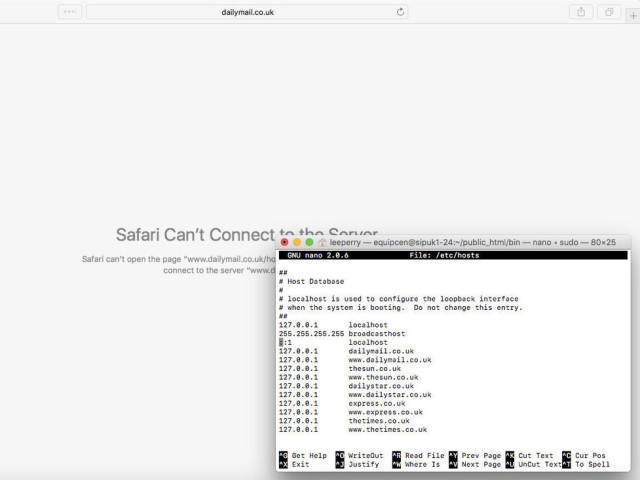Click the home folder icon in Terminal title
The height and width of the screenshot is (480, 640).
click(323, 242)
